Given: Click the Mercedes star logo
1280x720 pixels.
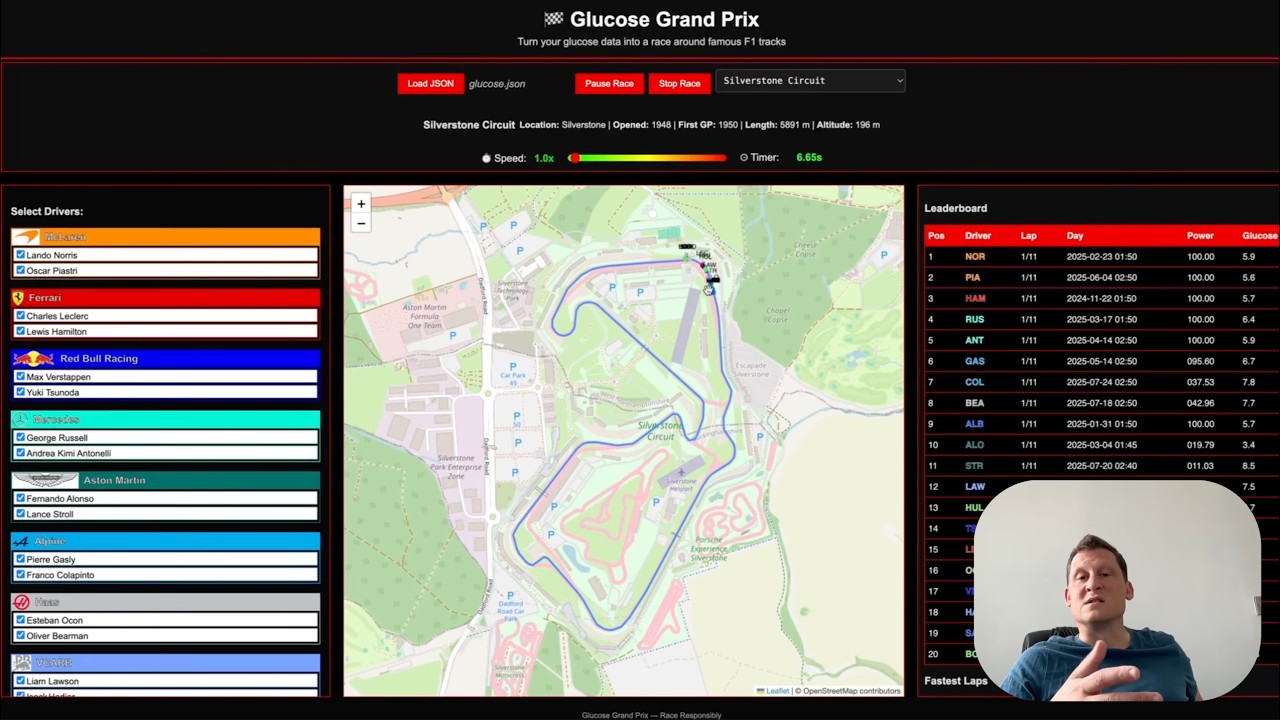Looking at the screenshot, I should click(x=21, y=419).
